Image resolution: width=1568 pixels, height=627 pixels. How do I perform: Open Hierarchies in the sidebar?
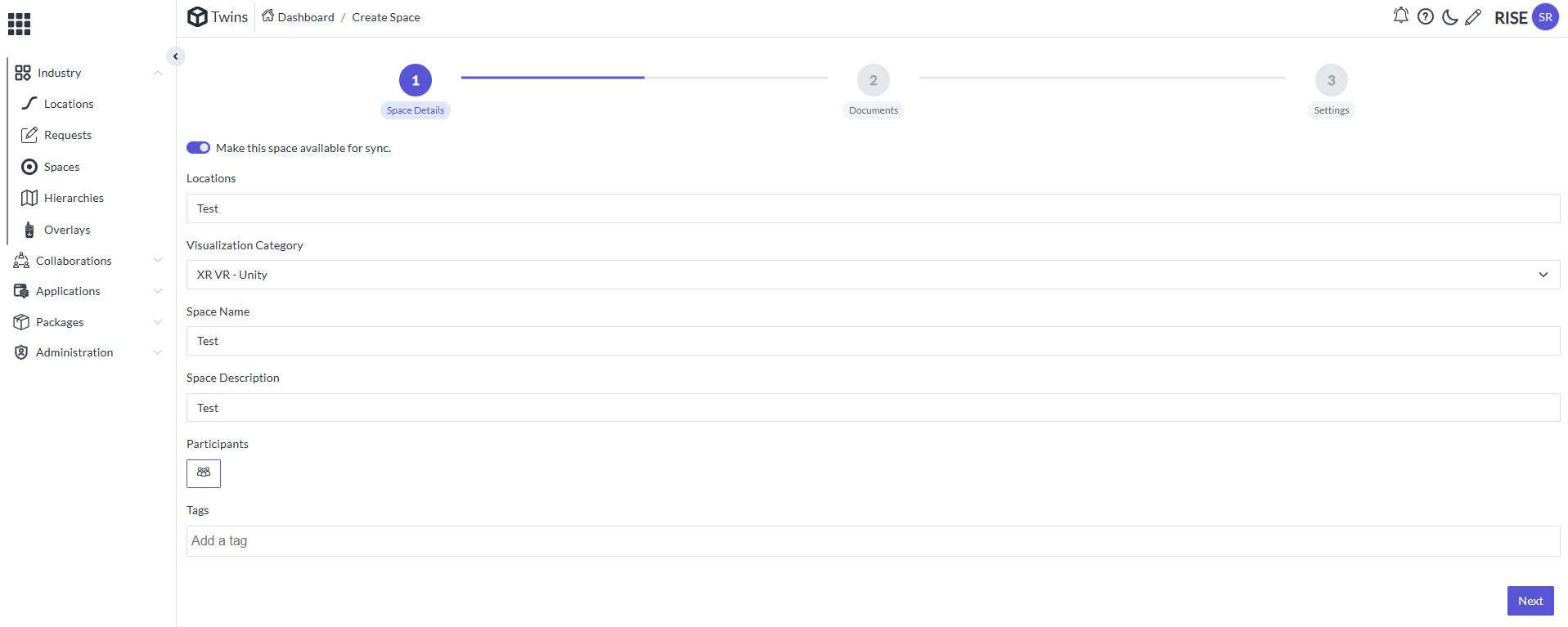(74, 198)
